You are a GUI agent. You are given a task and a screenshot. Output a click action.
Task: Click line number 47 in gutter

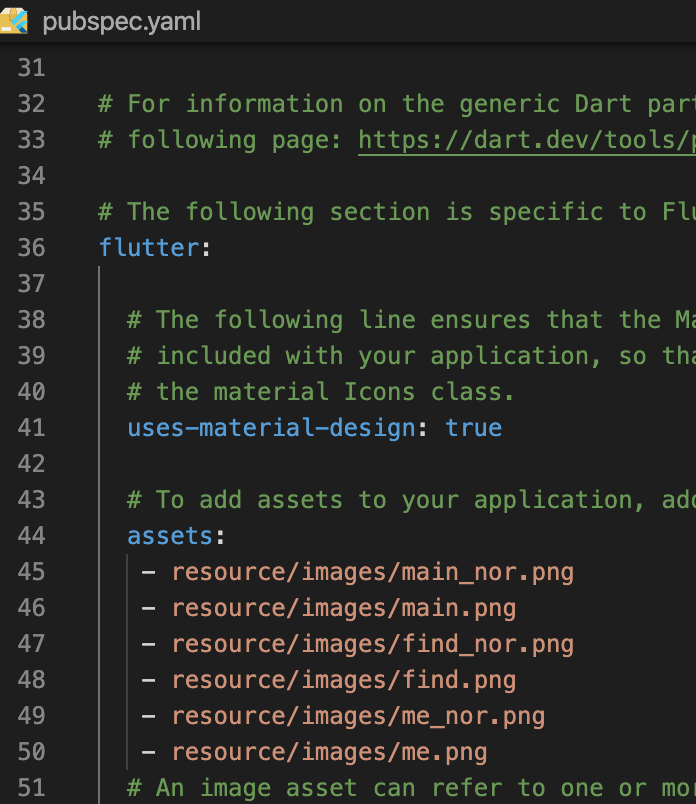[x=31, y=644]
